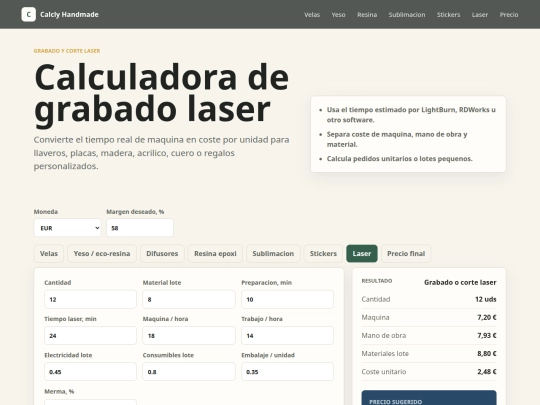Focus the Electricidad lote input field

tap(90, 372)
